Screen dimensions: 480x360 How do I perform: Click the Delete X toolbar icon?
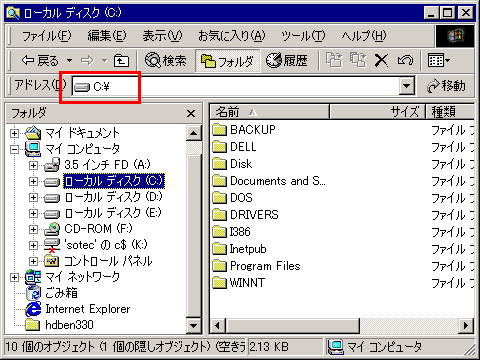pyautogui.click(x=381, y=61)
